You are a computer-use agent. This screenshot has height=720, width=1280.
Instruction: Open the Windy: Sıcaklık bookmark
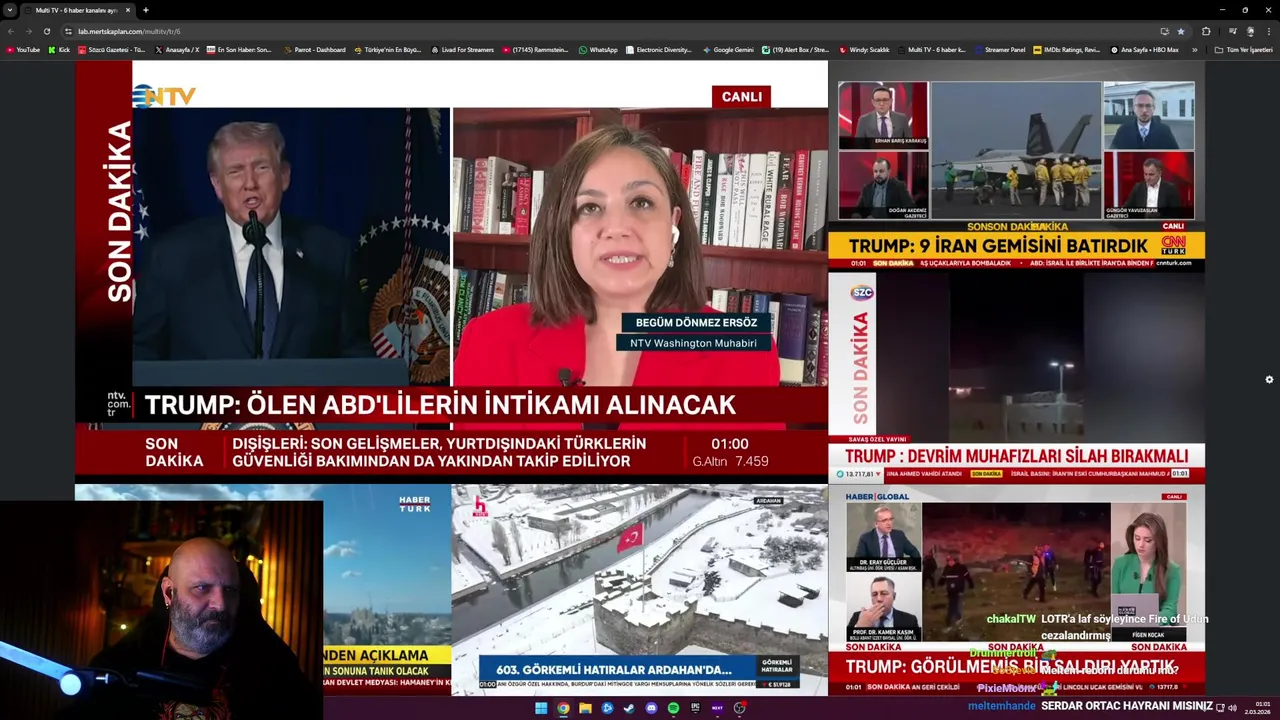(x=864, y=49)
